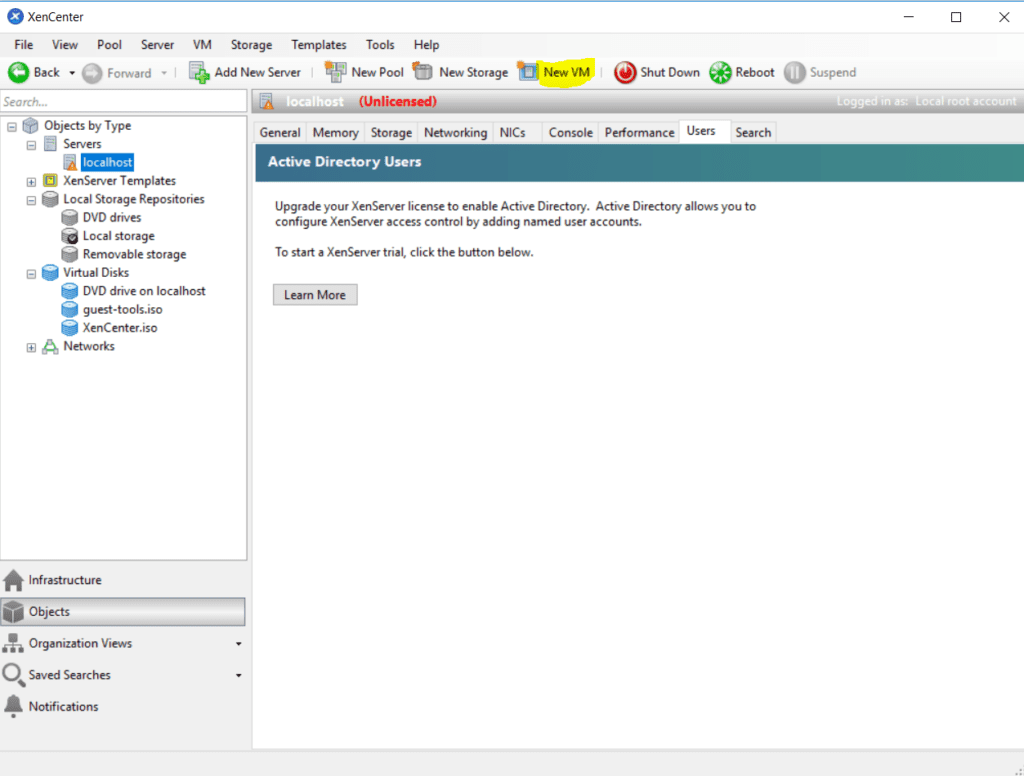This screenshot has width=1024, height=776.
Task: Expand the XenServer Templates node
Action: coord(31,180)
